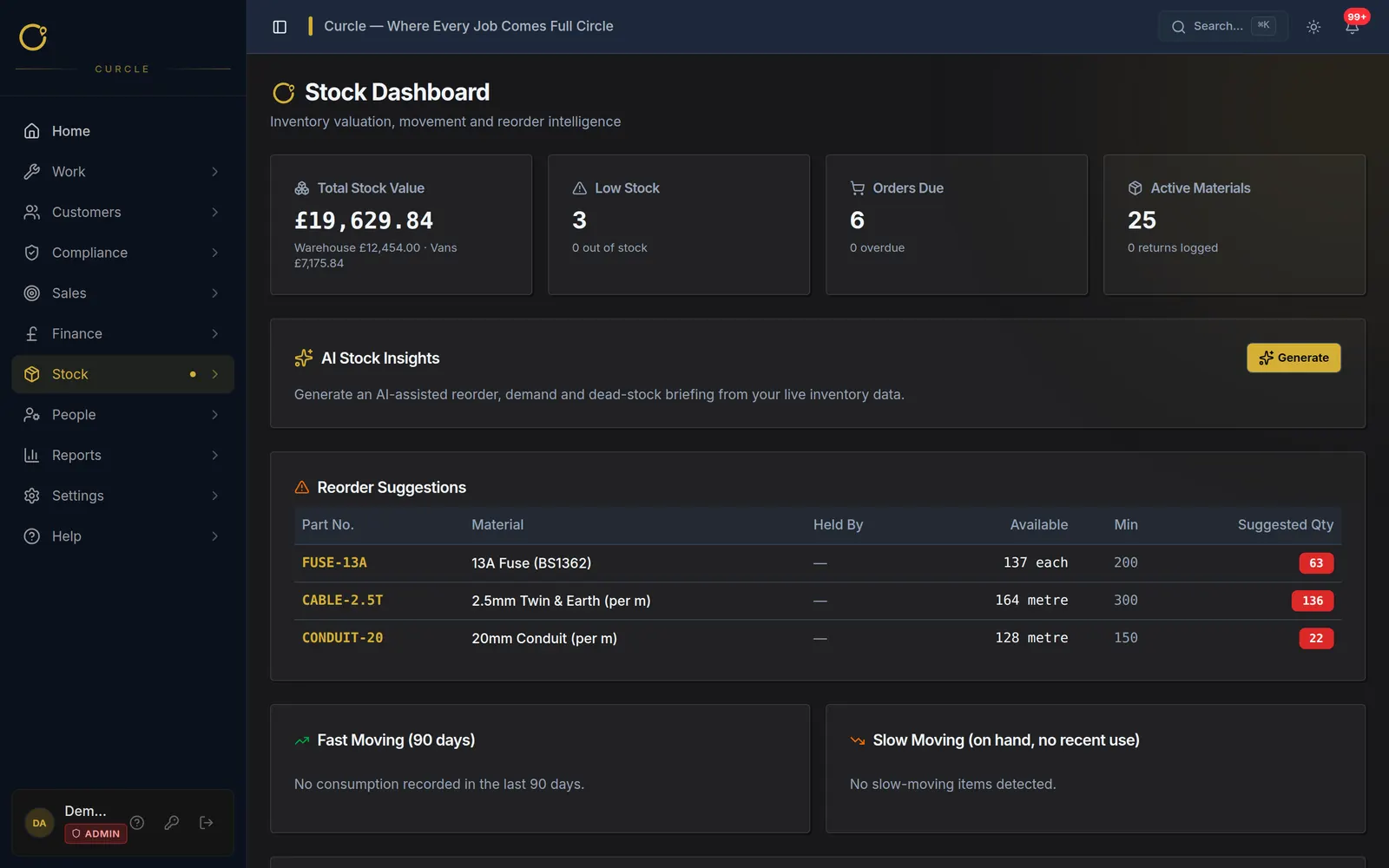Toggle sidebar panel using the header icon
1389x868 pixels.
280,27
